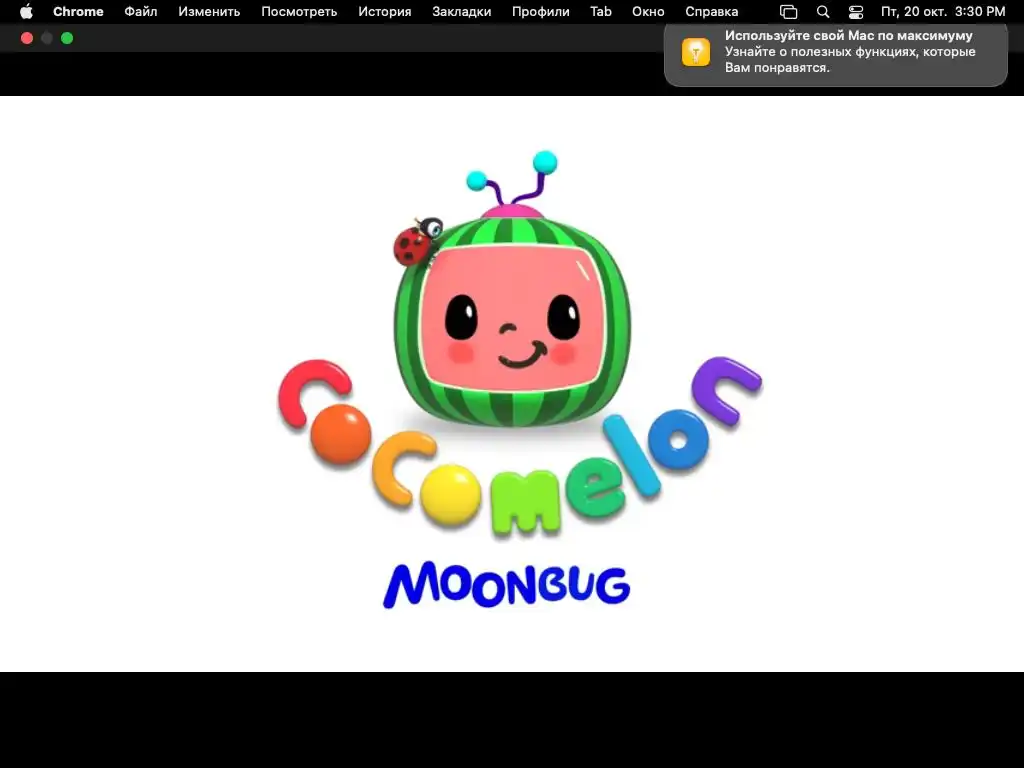Open the Изменить menu
The height and width of the screenshot is (768, 1024).
(x=209, y=12)
